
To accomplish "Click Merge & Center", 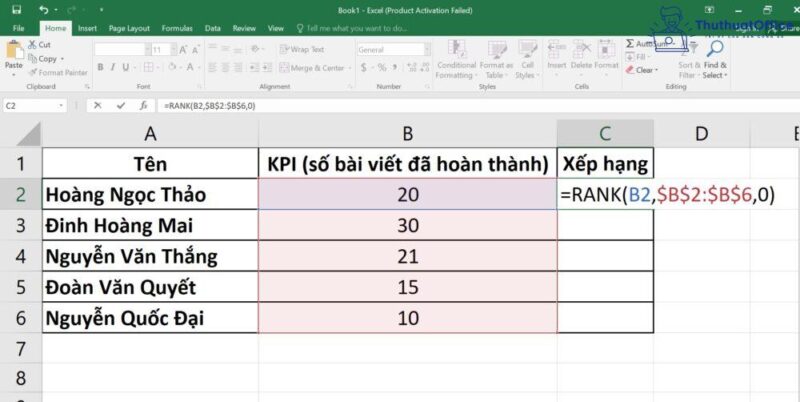I will point(312,67).
